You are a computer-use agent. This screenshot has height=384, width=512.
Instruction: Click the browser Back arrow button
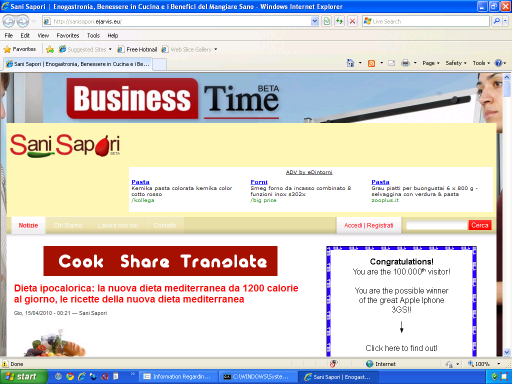pyautogui.click(x=9, y=22)
